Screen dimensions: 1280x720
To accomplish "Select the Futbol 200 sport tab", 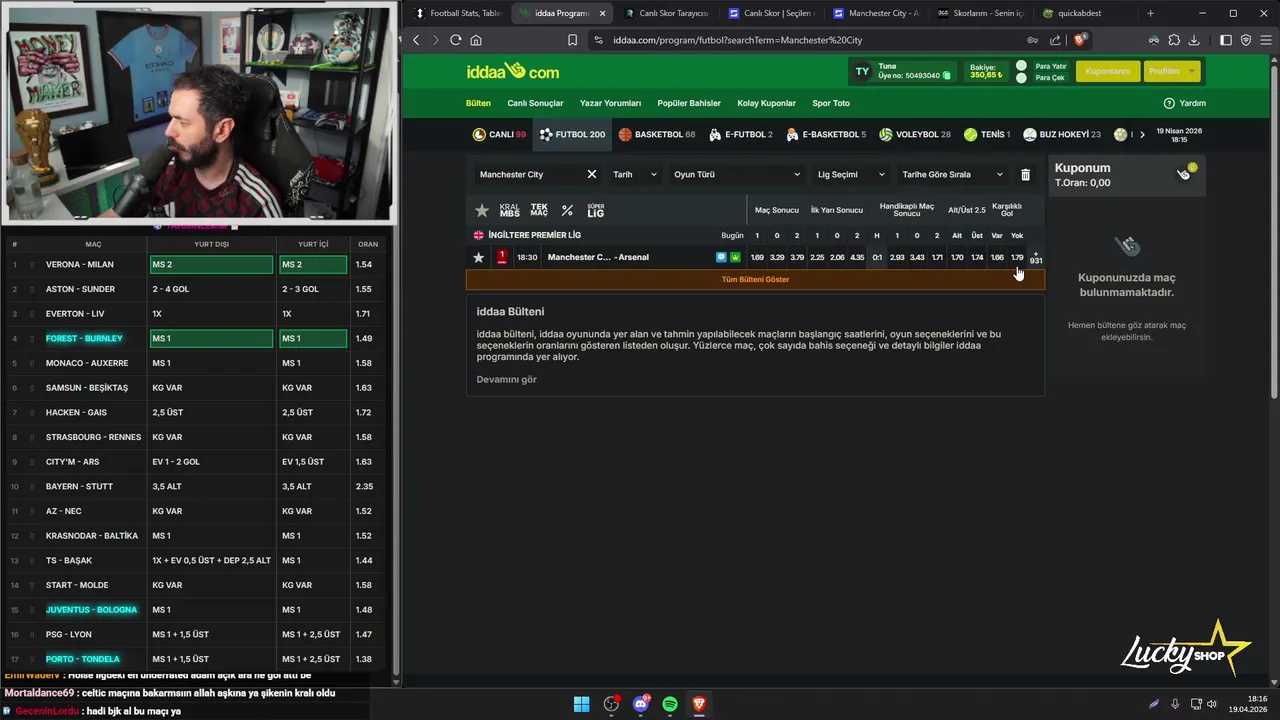I will 572,134.
